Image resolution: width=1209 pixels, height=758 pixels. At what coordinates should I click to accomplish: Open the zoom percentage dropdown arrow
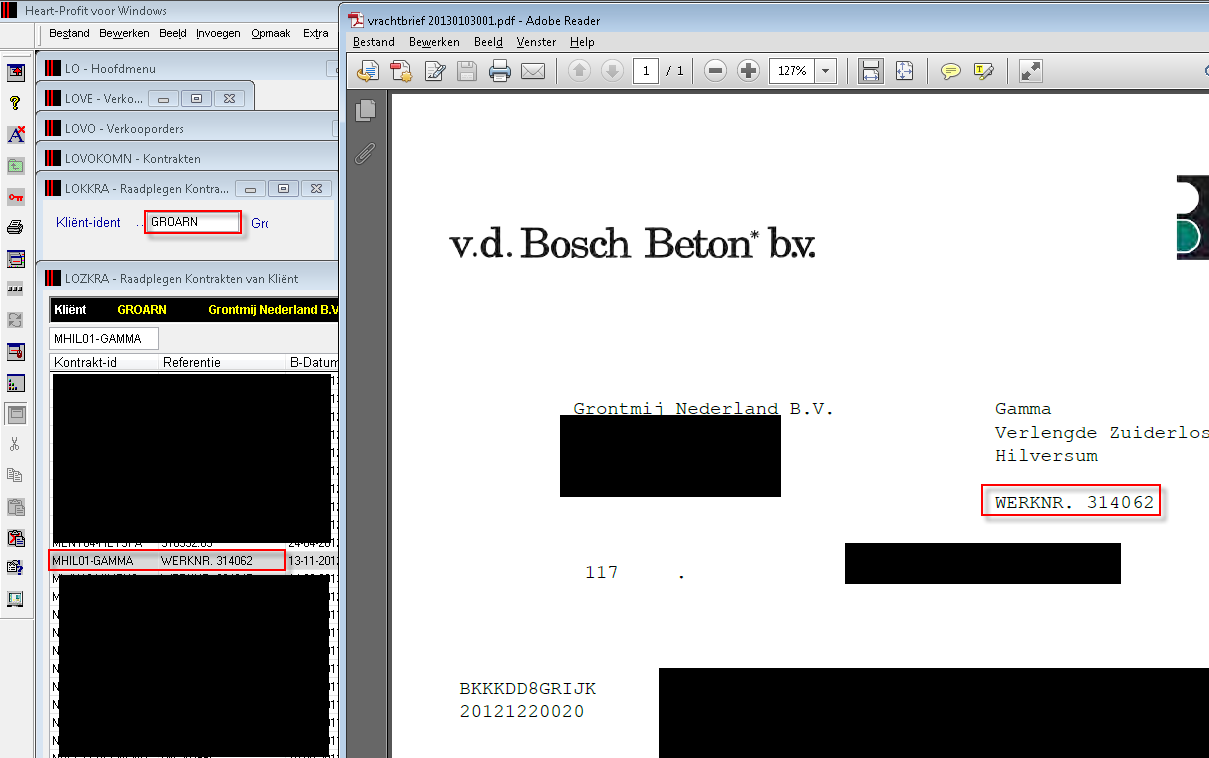(x=826, y=71)
